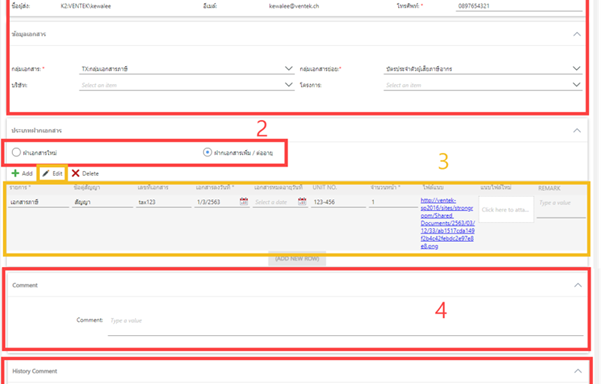This screenshot has width=601, height=384.
Task: Click the green plus Add icon
Action: click(15, 173)
